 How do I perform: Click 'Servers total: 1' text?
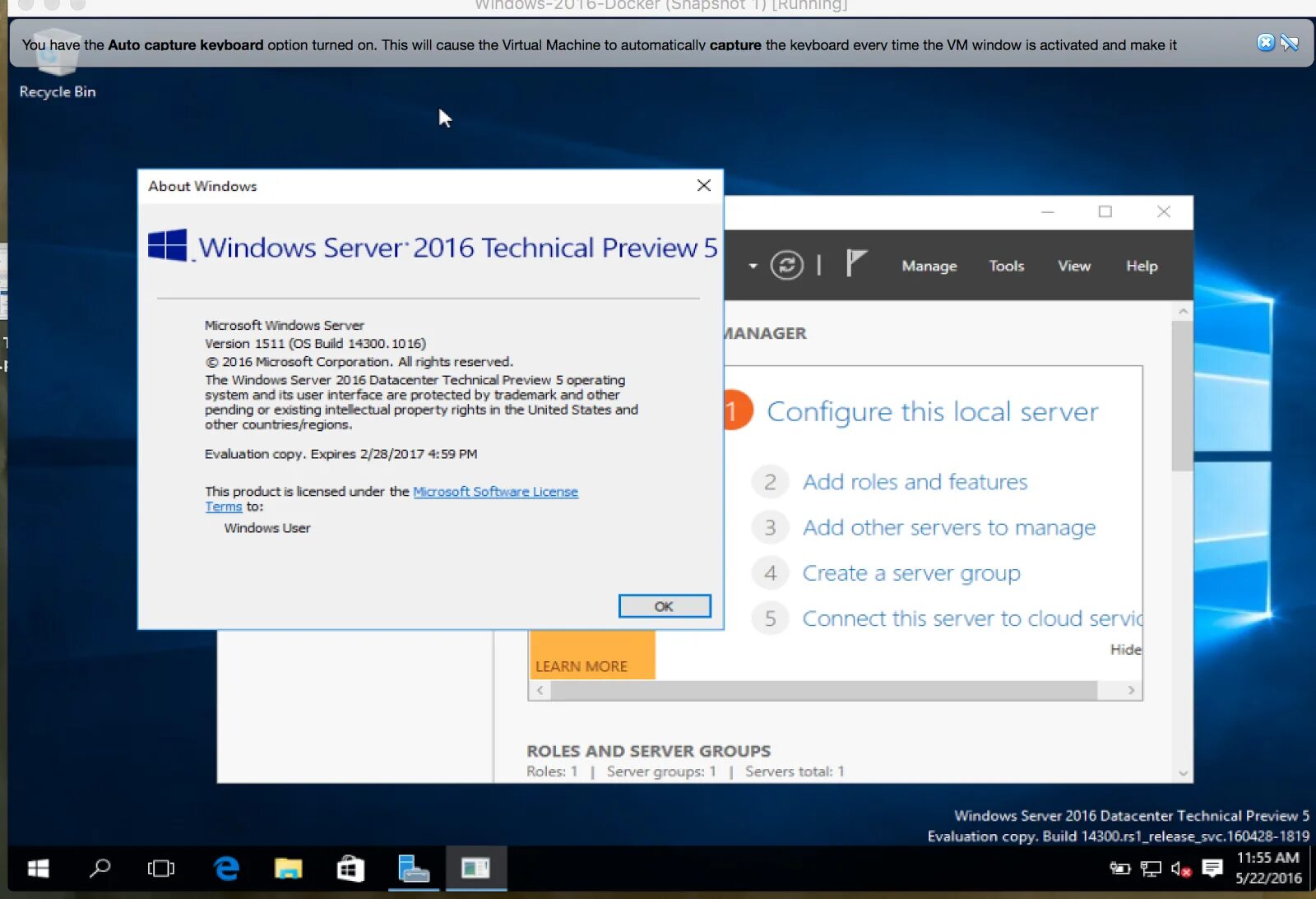coord(795,772)
